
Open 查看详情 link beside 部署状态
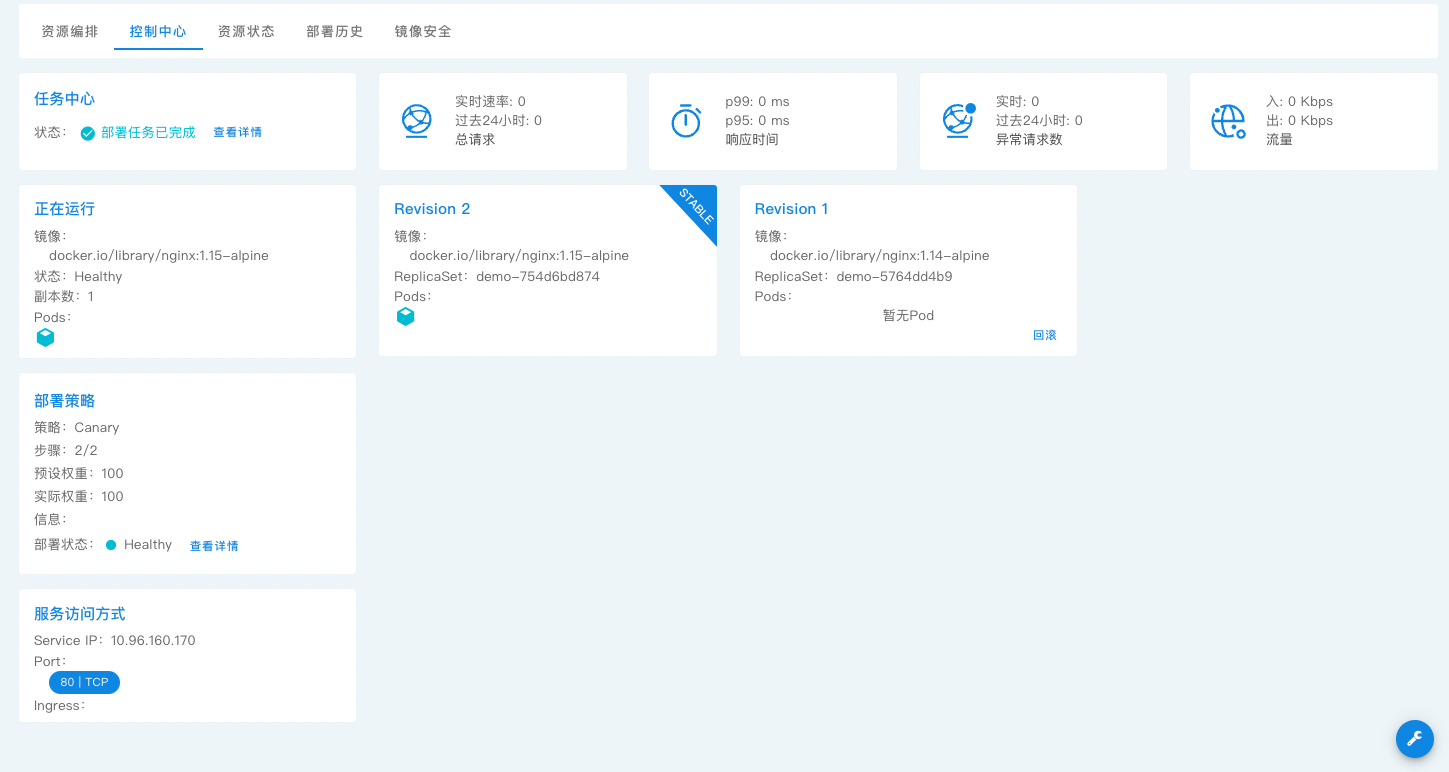click(214, 546)
